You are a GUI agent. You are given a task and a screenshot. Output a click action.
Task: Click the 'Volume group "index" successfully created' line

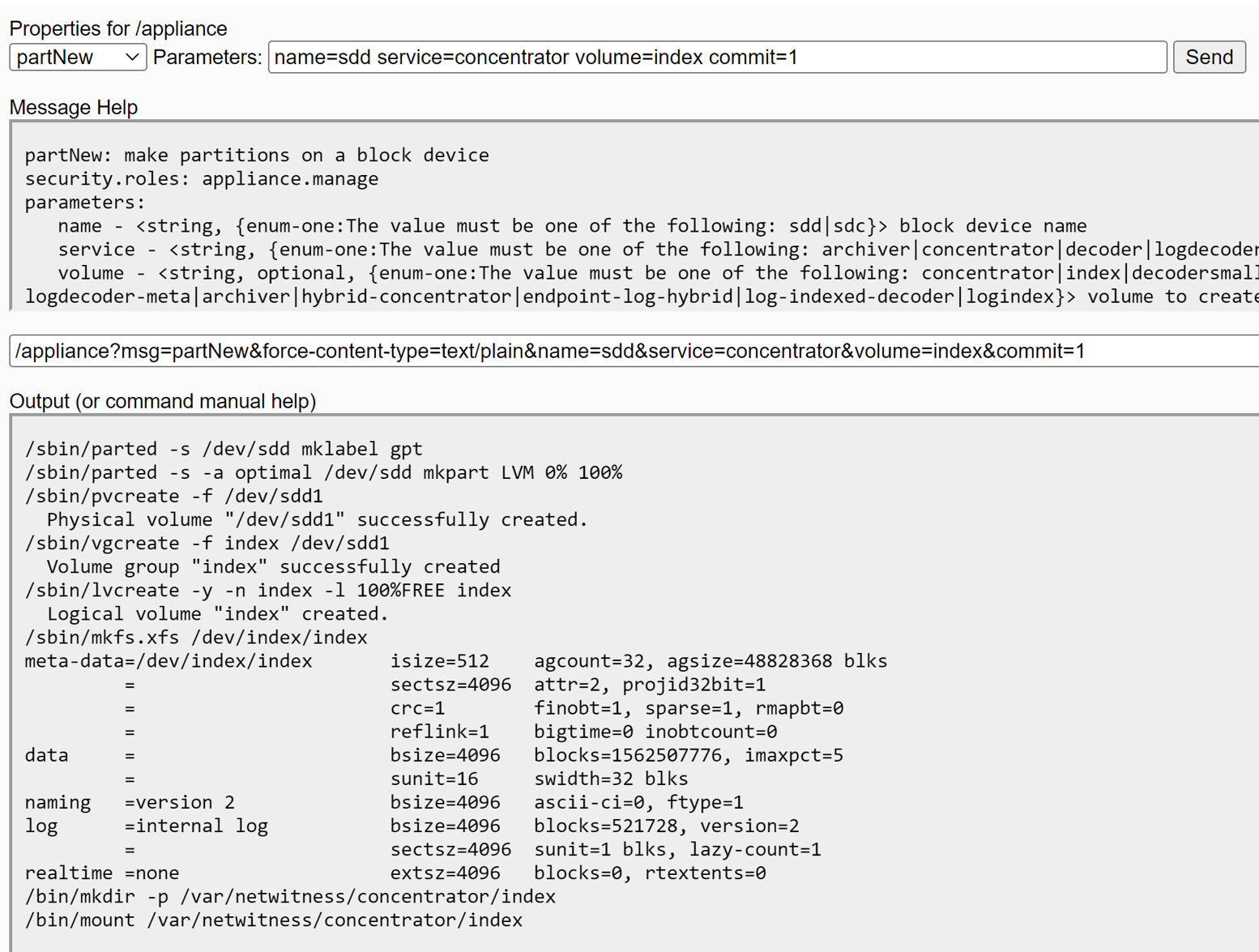[x=273, y=566]
